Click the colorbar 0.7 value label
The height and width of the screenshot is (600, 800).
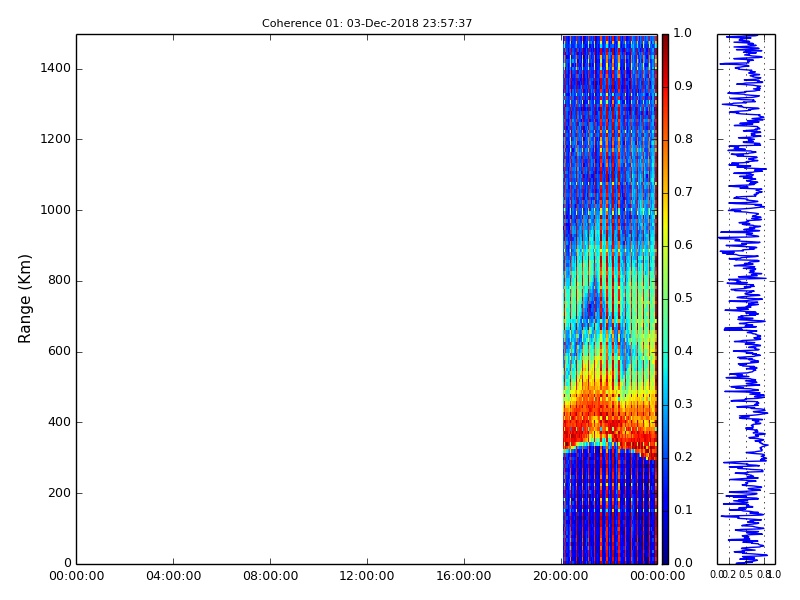pyautogui.click(x=683, y=192)
